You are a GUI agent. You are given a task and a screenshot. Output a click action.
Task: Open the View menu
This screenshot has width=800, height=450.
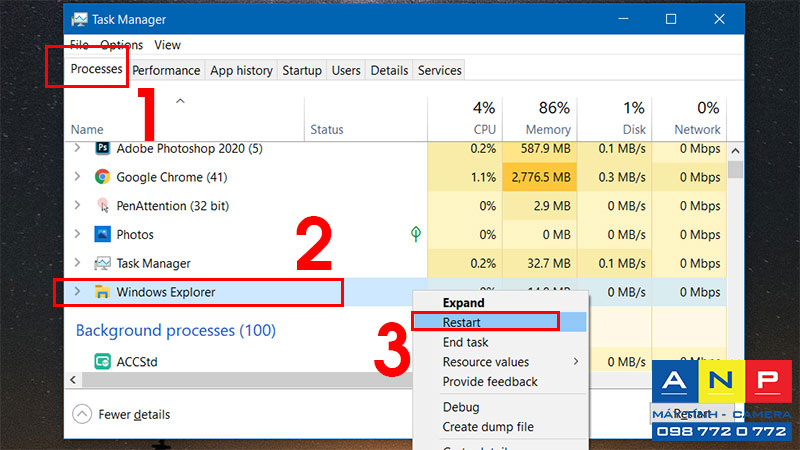tap(167, 45)
